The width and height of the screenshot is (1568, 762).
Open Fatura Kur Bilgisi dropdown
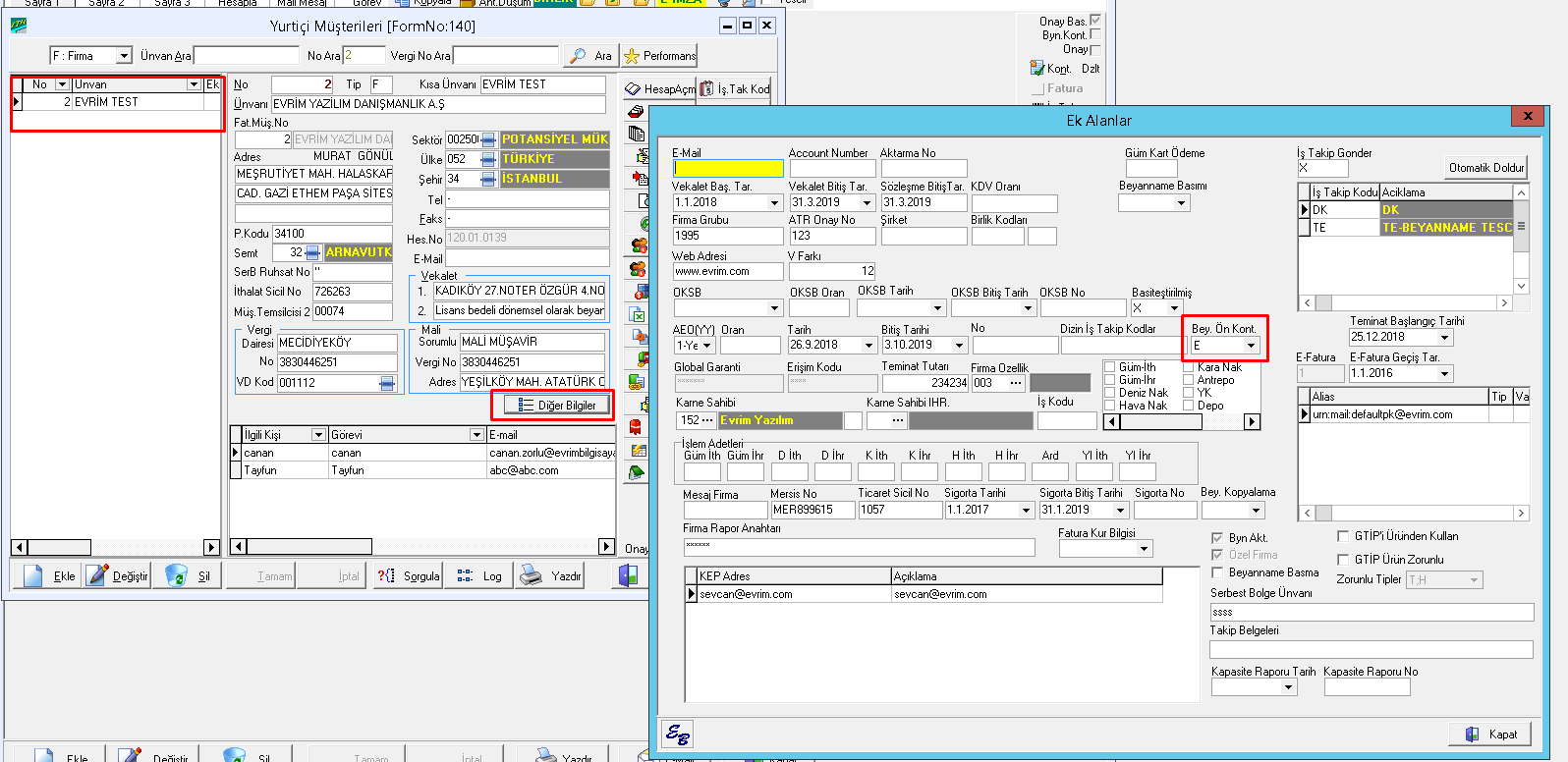(1145, 549)
